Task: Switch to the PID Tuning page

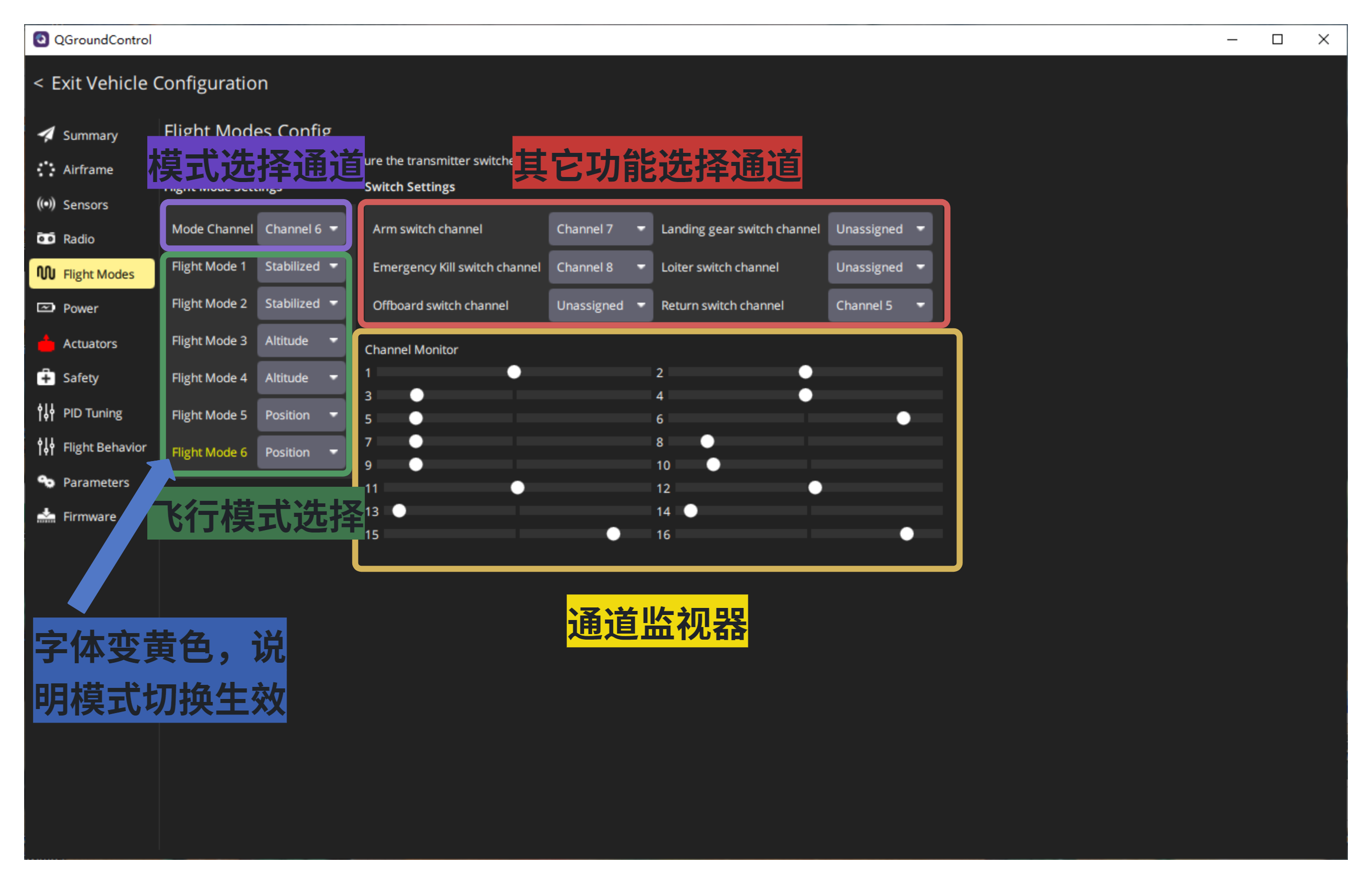Action: point(92,413)
